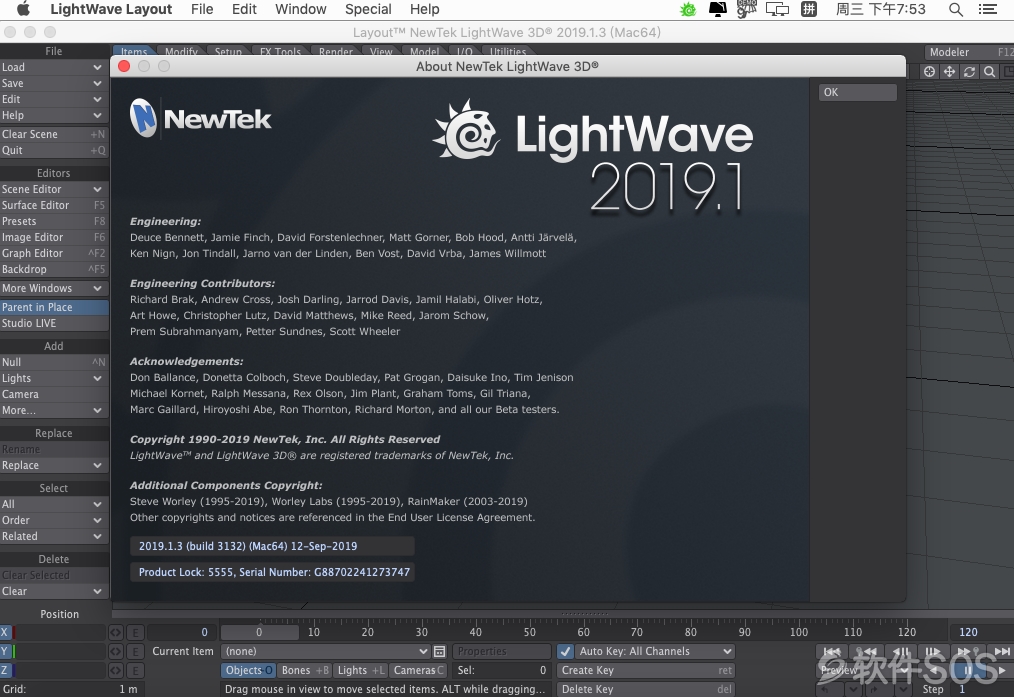Viewport: 1014px width, 697px height.
Task: Click the Z channel envelope E button
Action: click(x=136, y=670)
